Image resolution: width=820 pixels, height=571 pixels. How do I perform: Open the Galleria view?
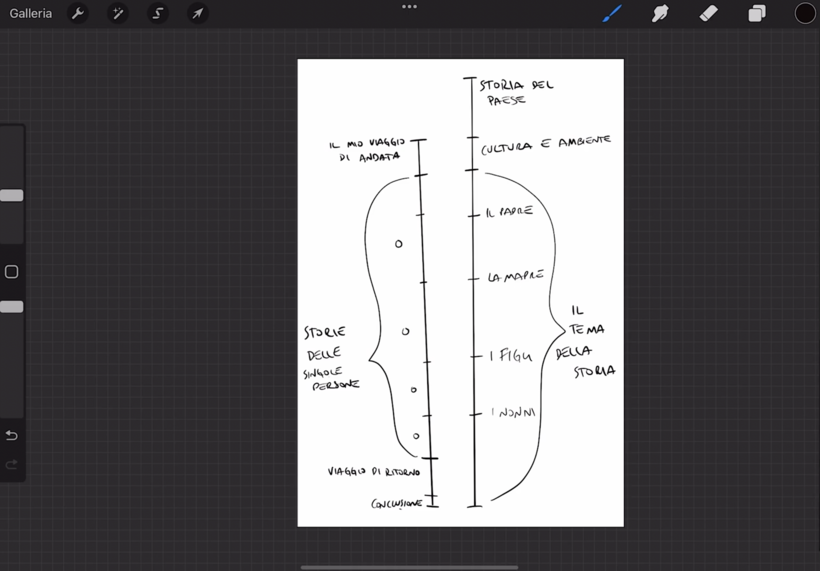coord(30,13)
